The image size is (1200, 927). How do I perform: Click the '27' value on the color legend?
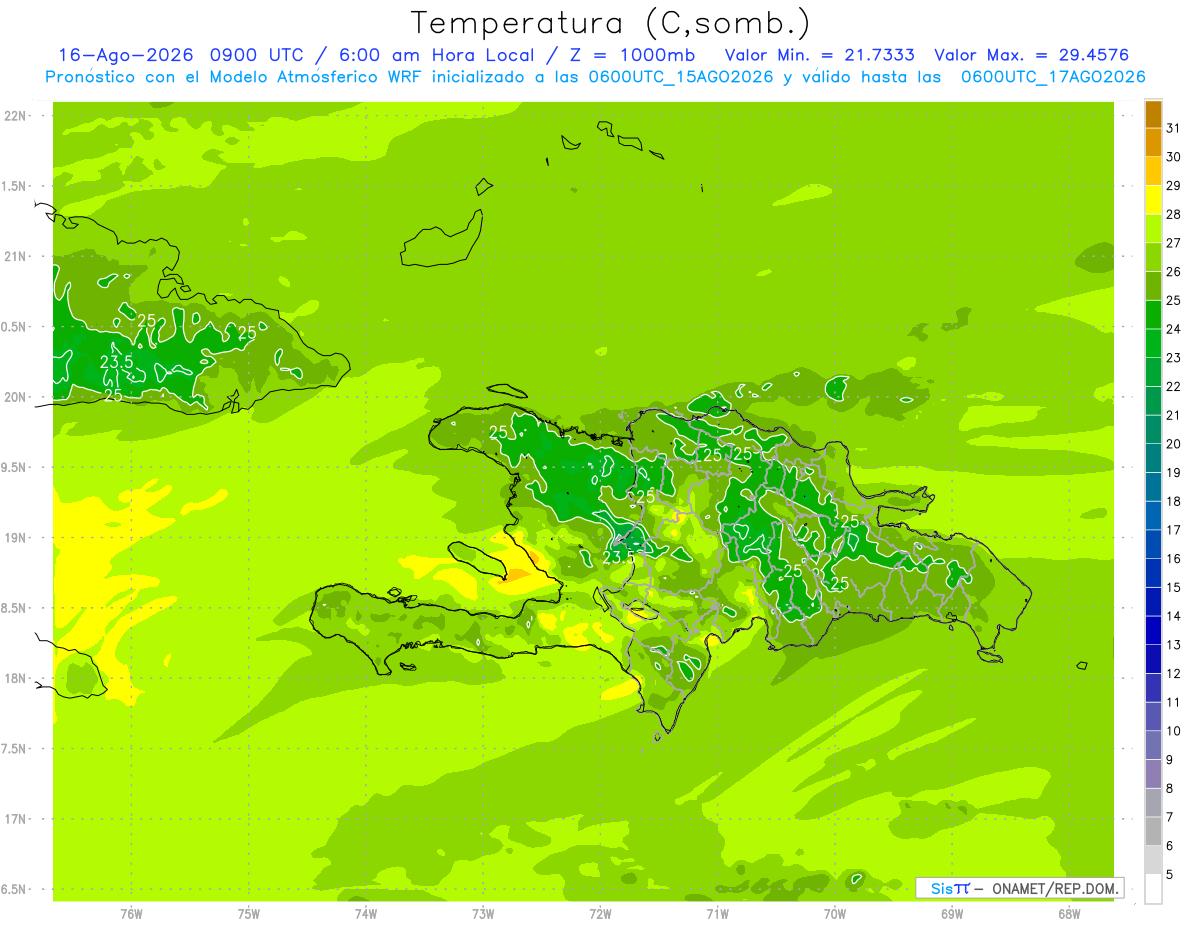click(1174, 243)
